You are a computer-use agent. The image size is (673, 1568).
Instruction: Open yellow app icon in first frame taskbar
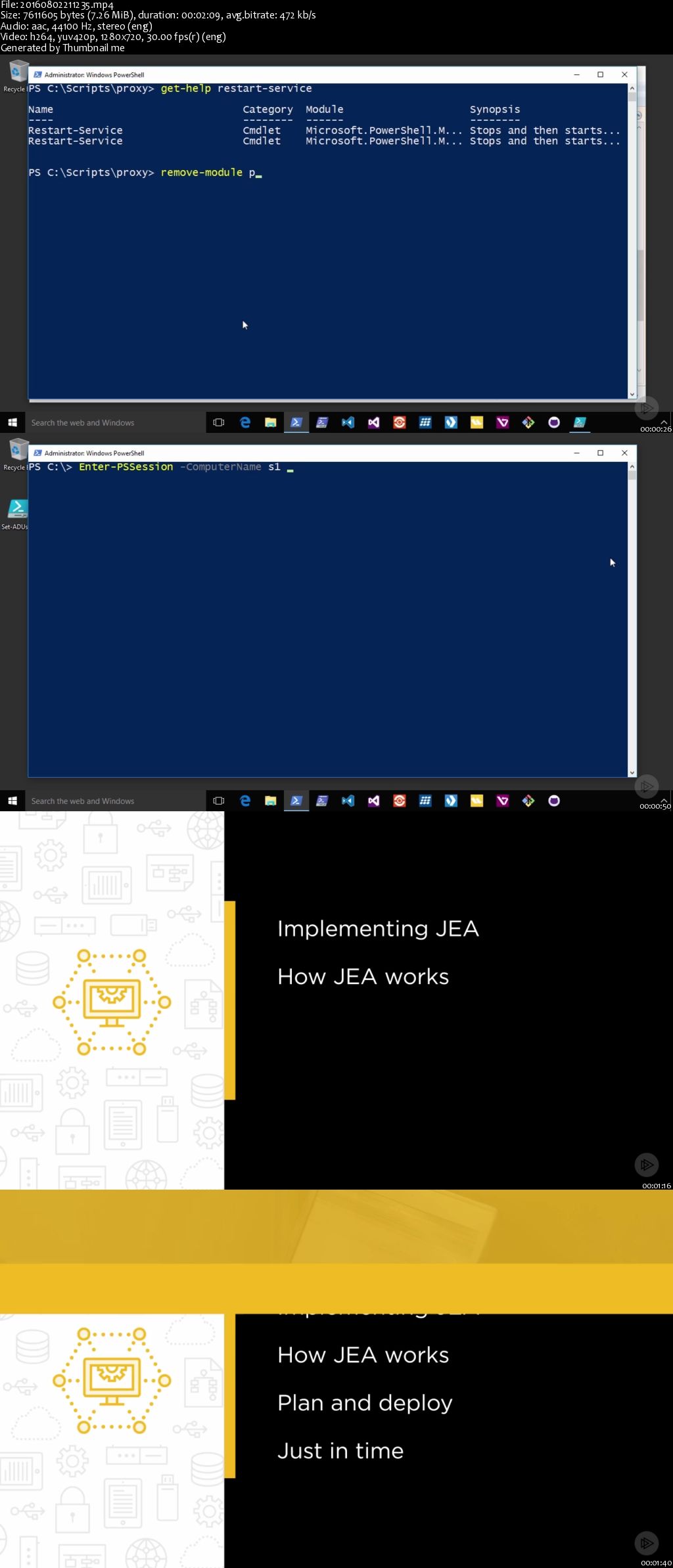coord(476,422)
